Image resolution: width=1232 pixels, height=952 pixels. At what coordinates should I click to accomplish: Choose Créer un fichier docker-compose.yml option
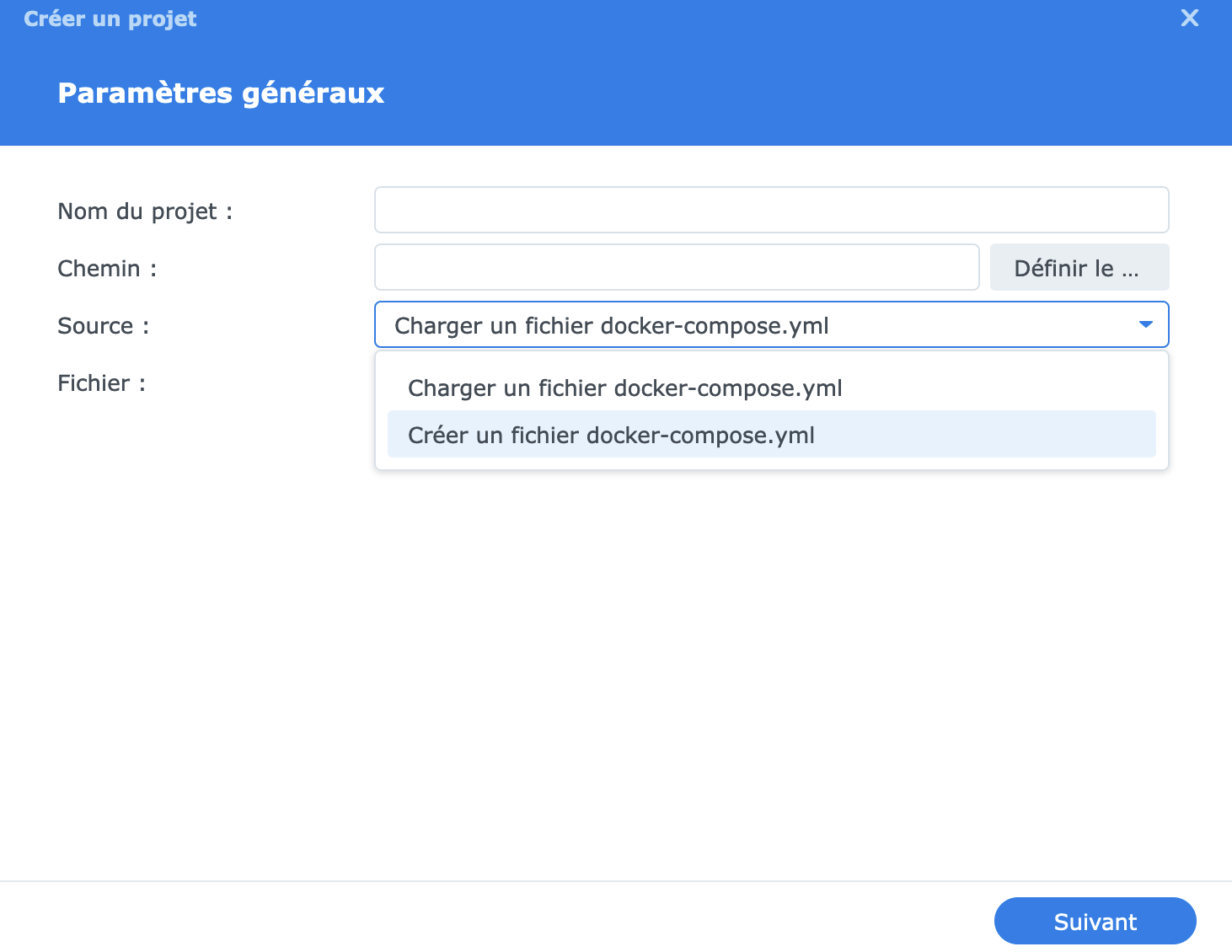(771, 435)
